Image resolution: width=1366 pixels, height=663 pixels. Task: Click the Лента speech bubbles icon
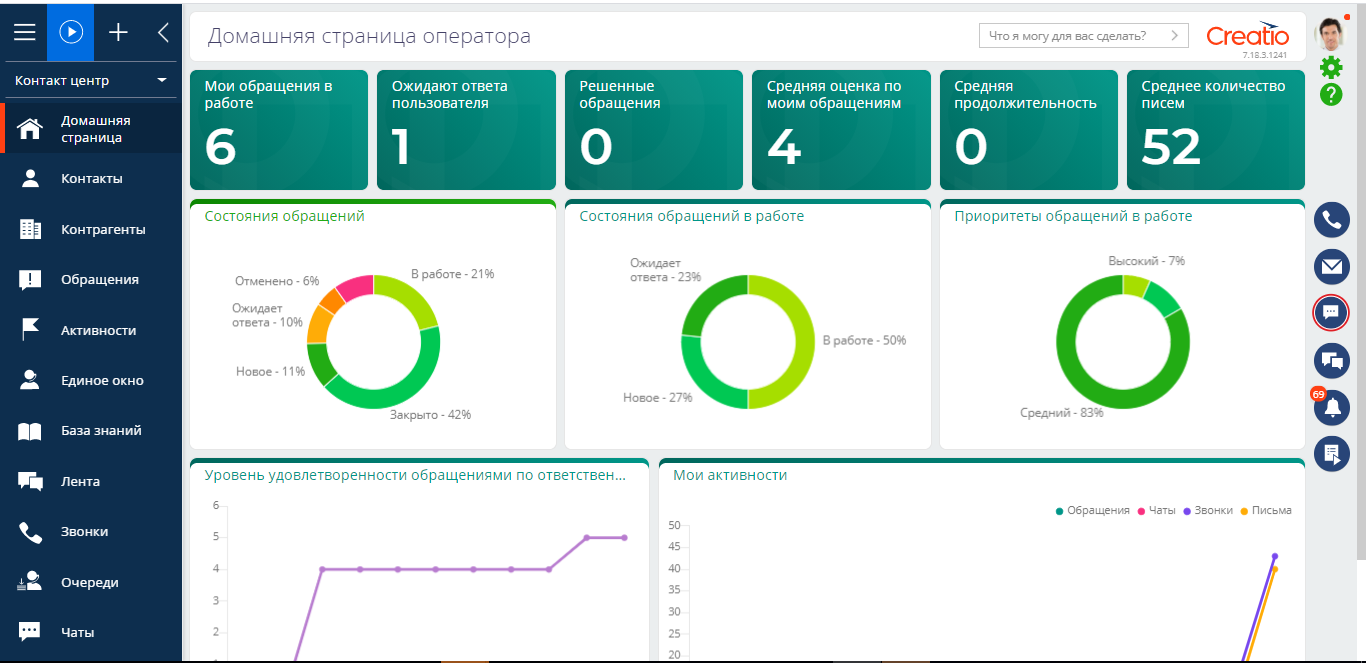pyautogui.click(x=30, y=481)
